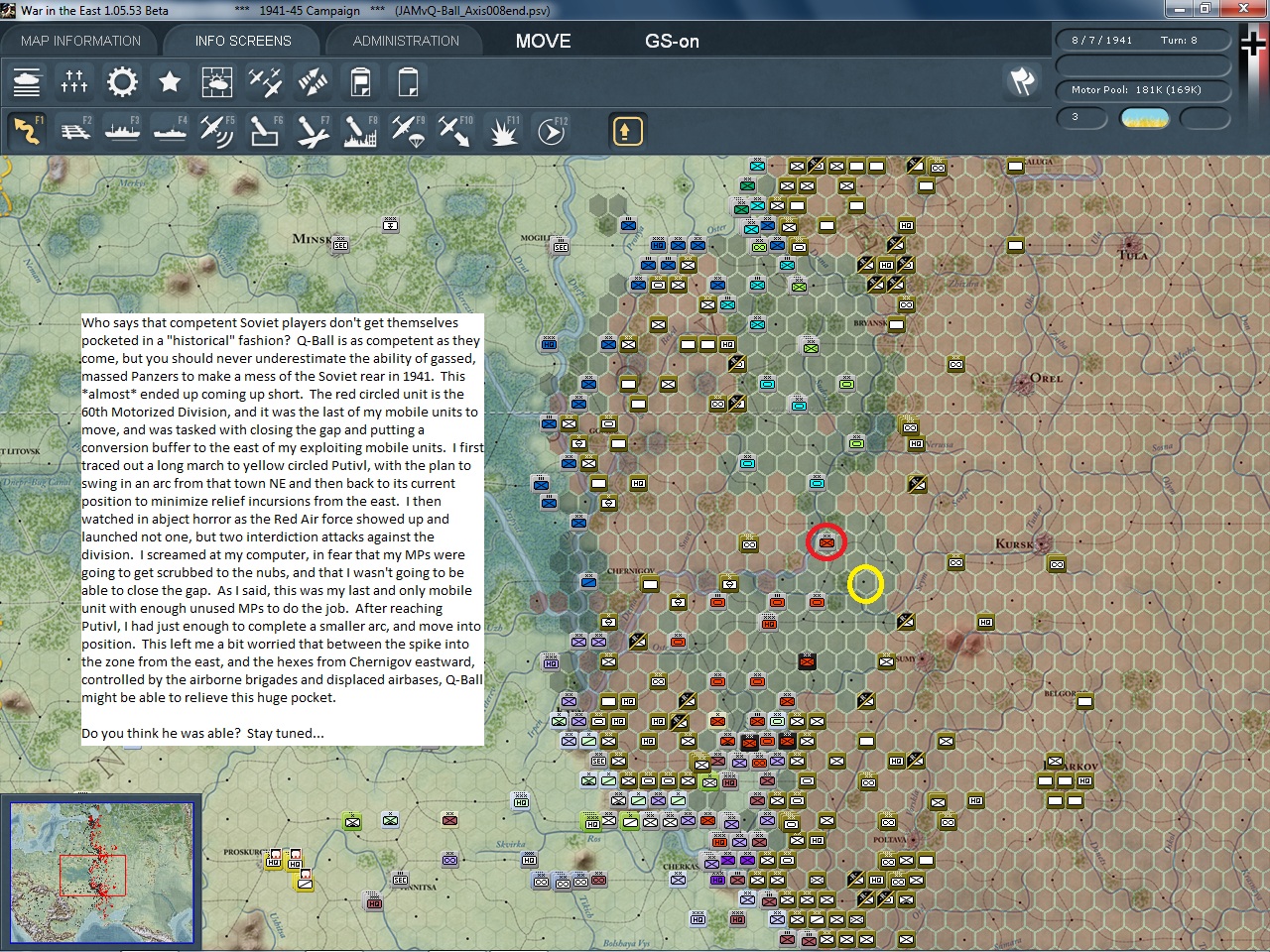
Task: Open the Losses screen with crosses icon
Action: [x=74, y=81]
